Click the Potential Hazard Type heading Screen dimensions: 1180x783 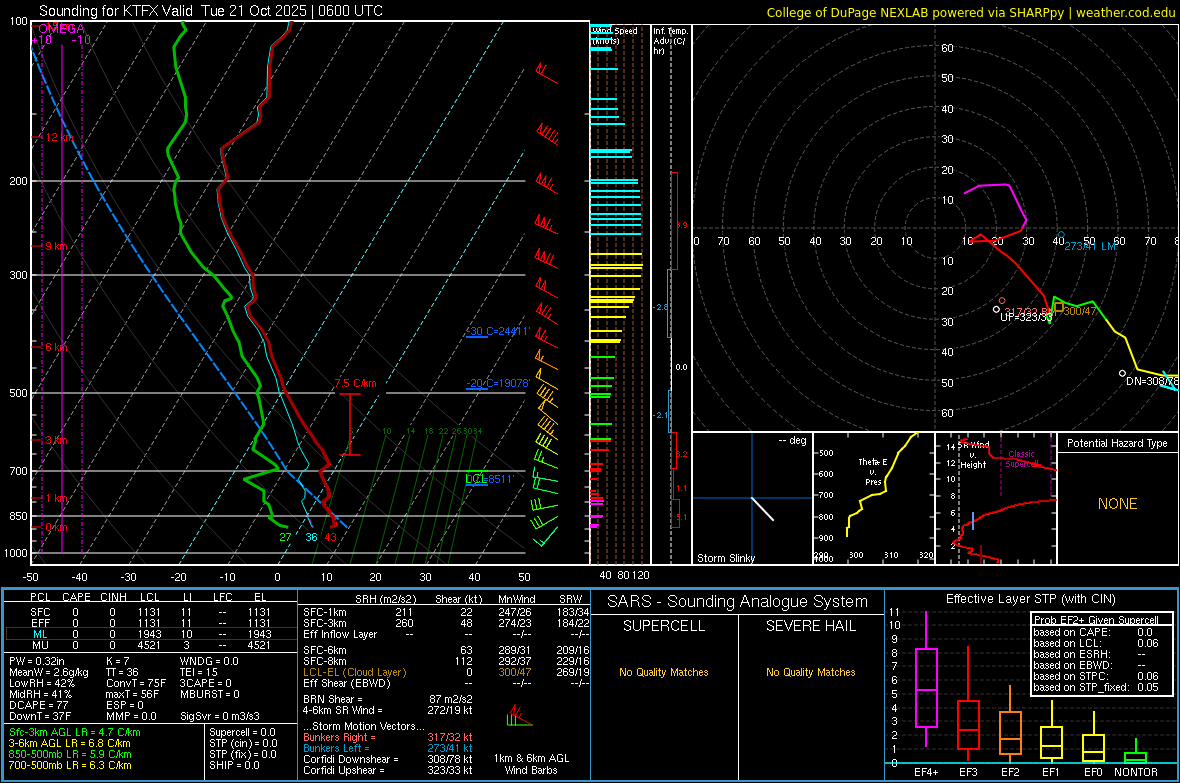click(1117, 443)
